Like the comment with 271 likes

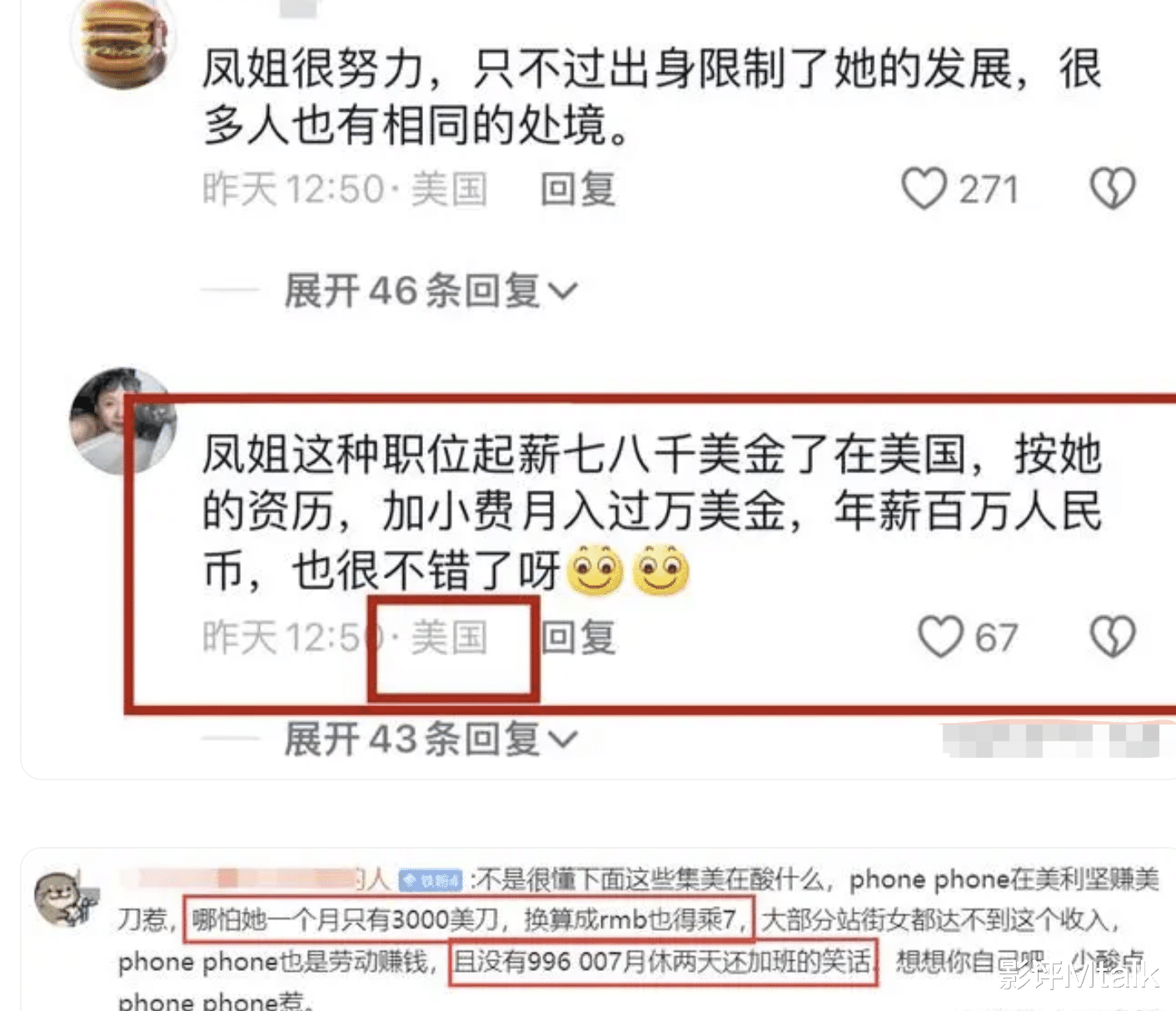pos(924,189)
